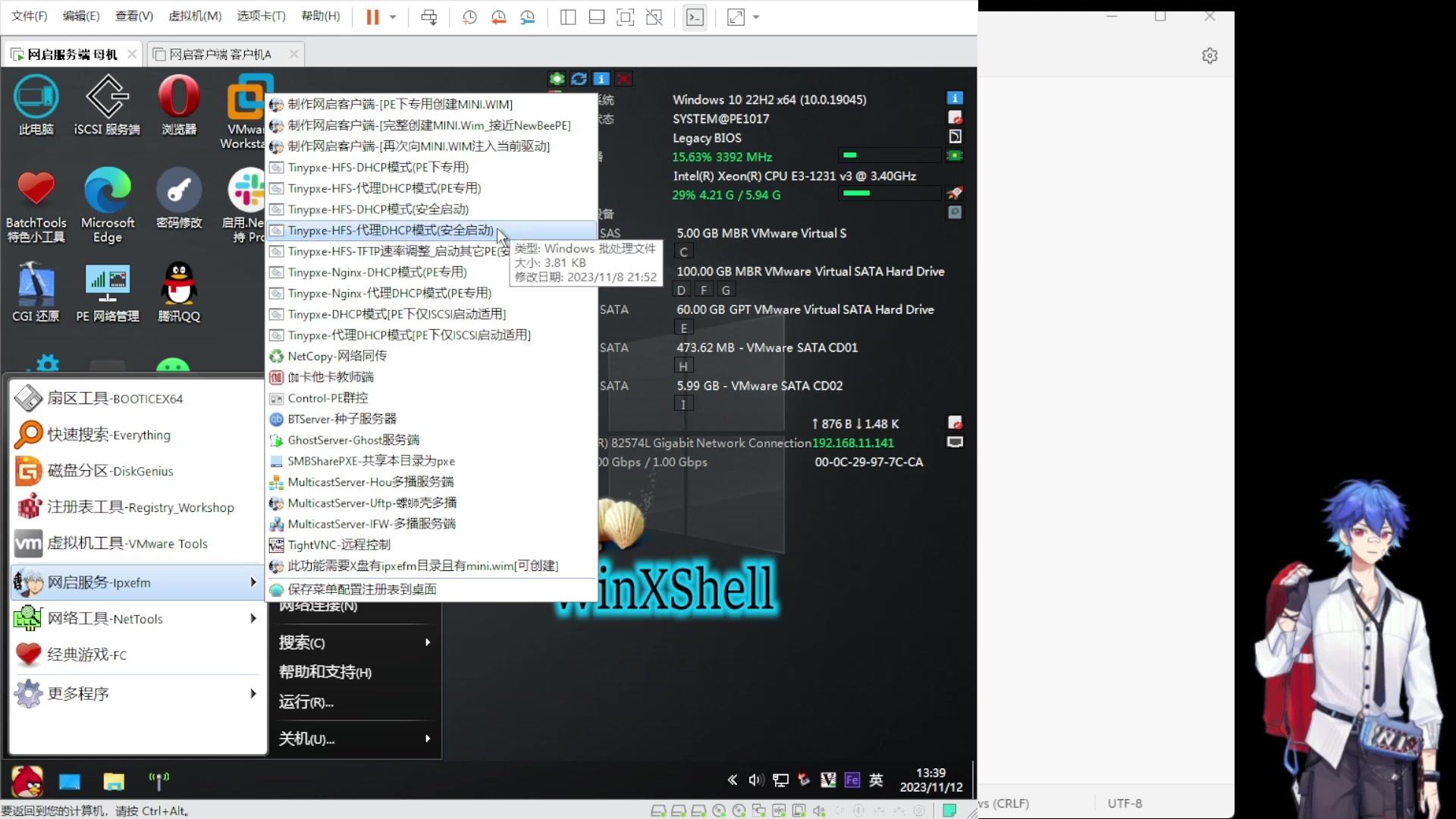The image size is (1456, 819).
Task: Open the 查看(V) menu
Action: (134, 16)
